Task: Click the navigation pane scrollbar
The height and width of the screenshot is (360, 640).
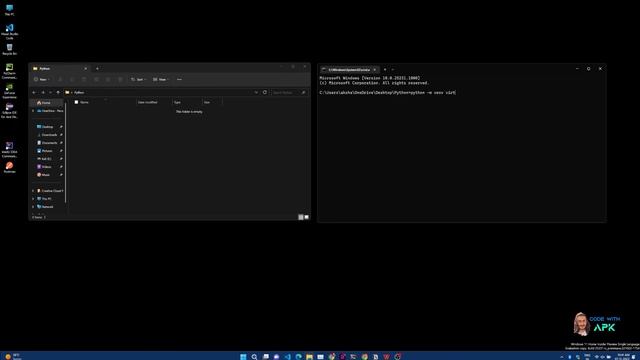Action: 65,153
